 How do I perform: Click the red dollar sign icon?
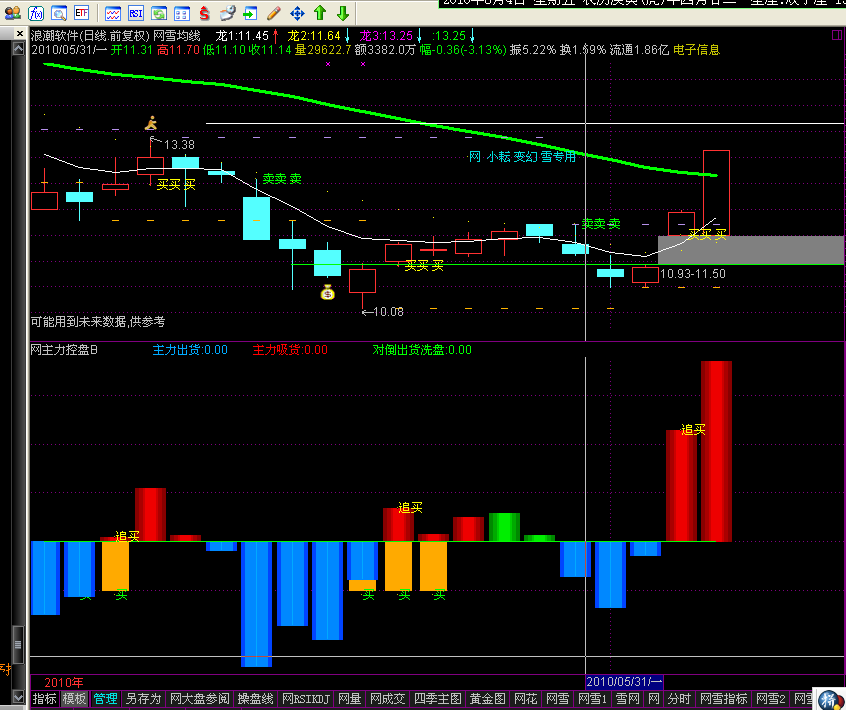pyautogui.click(x=204, y=13)
